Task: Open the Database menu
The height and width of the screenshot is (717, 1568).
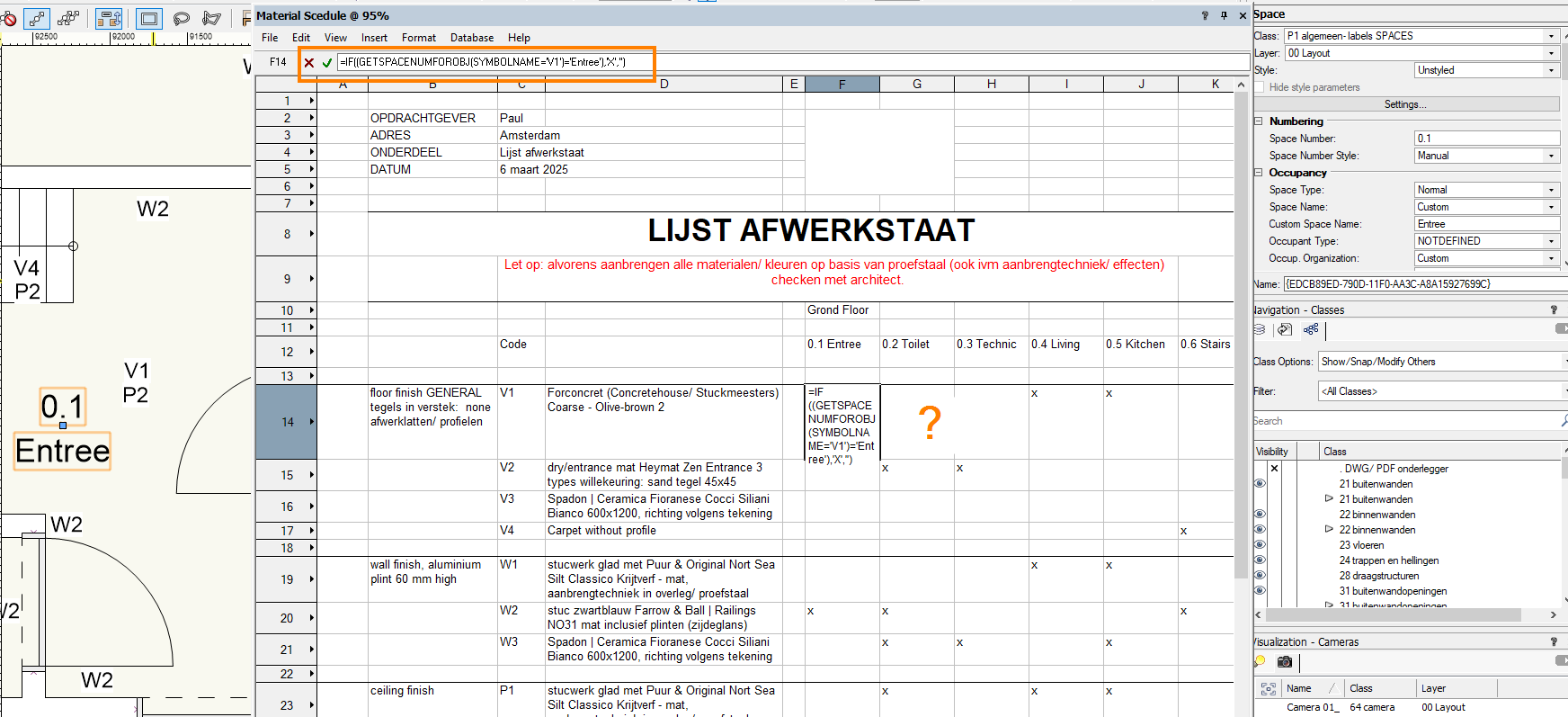Action: coord(471,38)
